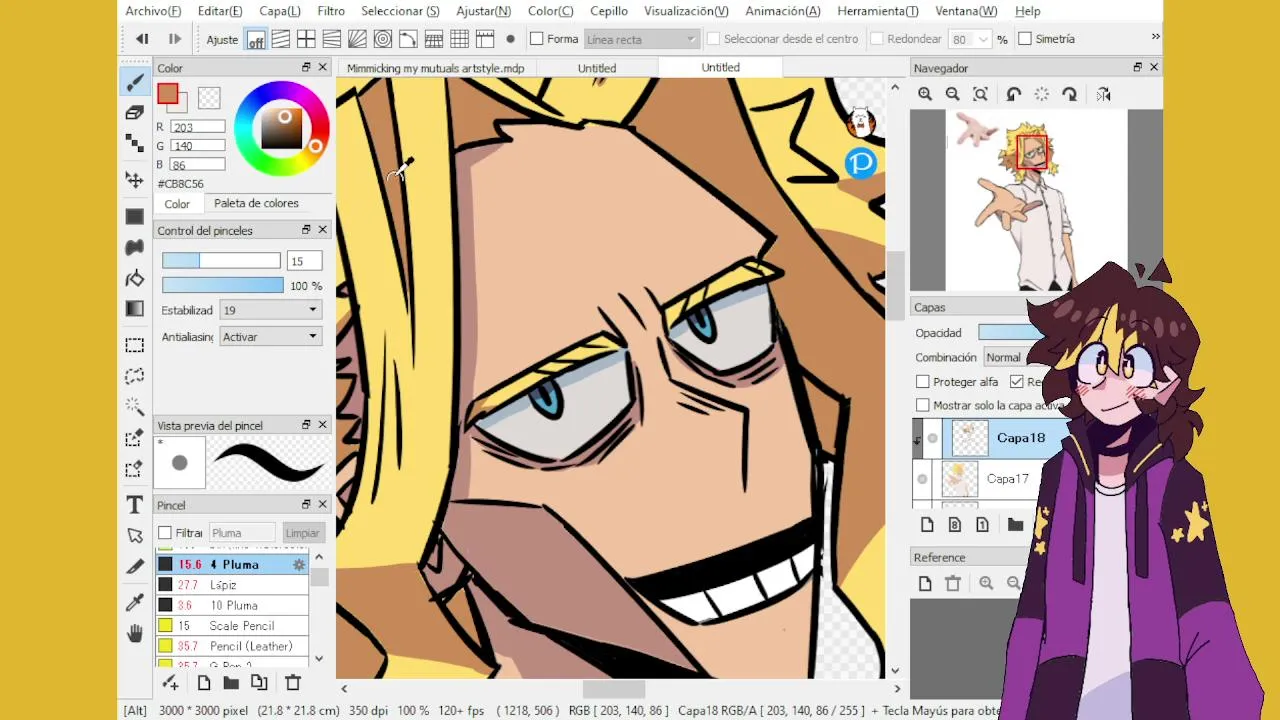The height and width of the screenshot is (720, 1280).
Task: Enable the cross snap guide
Action: tap(306, 40)
